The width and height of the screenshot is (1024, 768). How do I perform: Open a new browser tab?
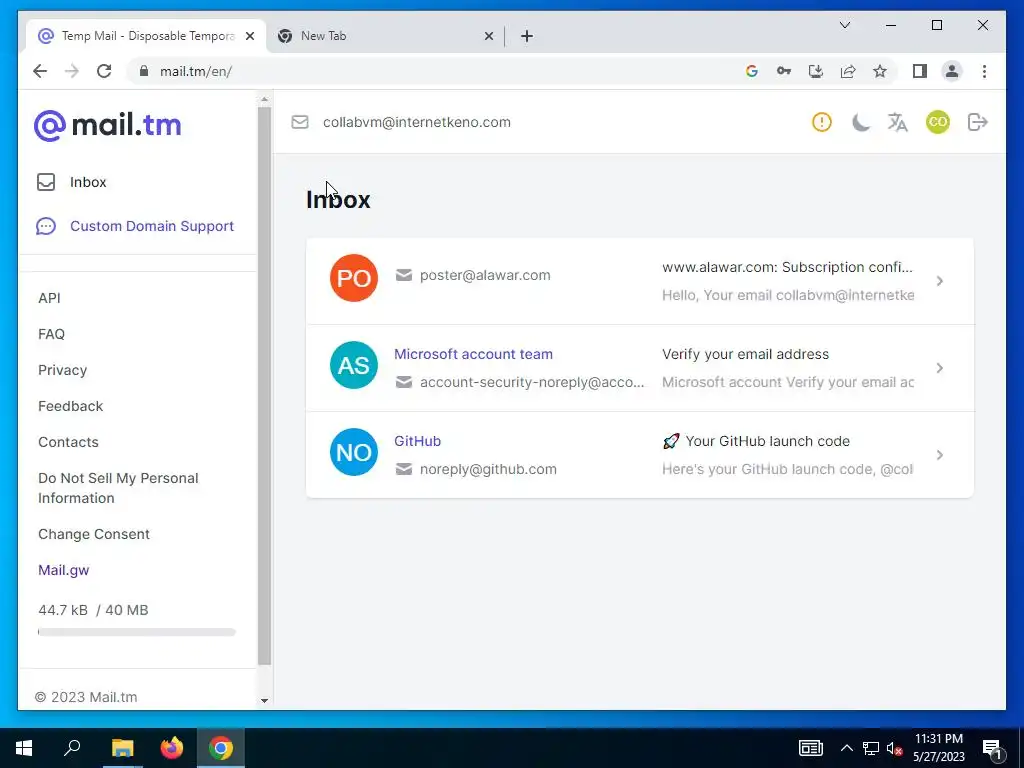tap(527, 36)
